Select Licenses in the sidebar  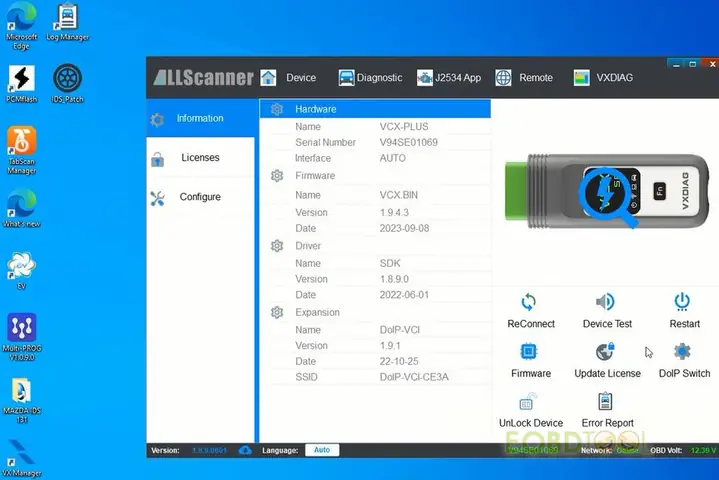(199, 158)
